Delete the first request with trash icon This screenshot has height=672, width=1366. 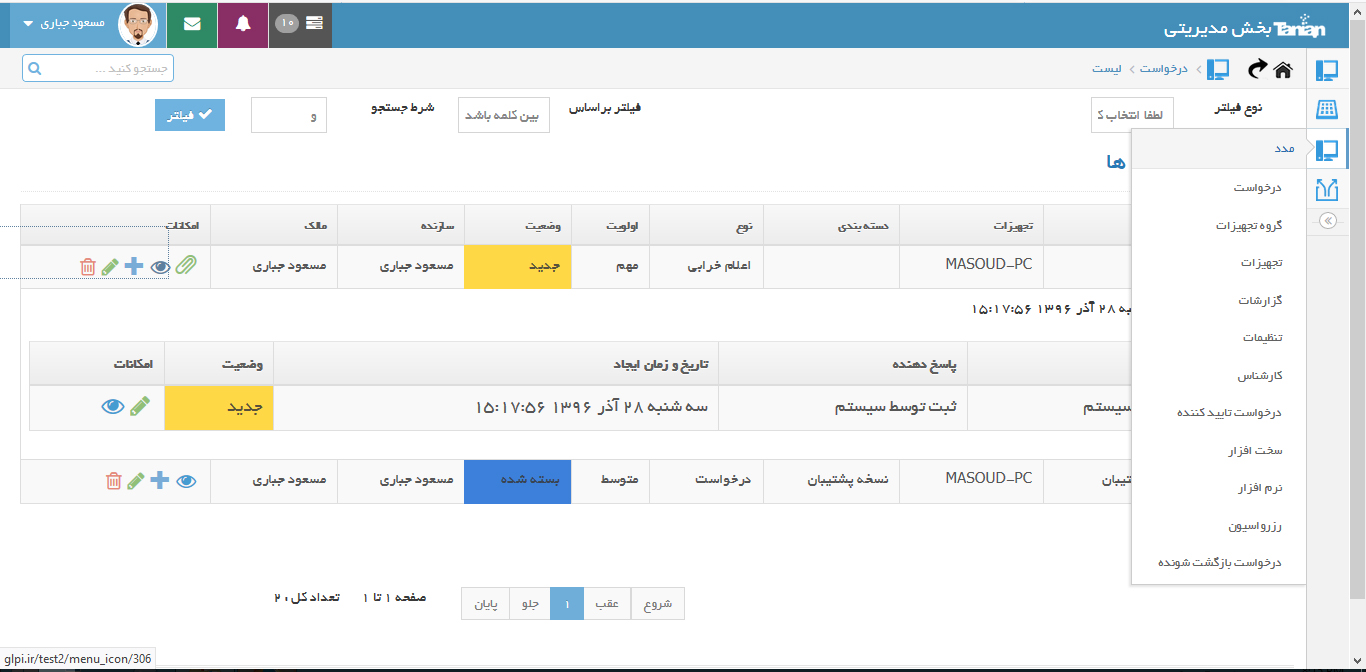(x=88, y=267)
